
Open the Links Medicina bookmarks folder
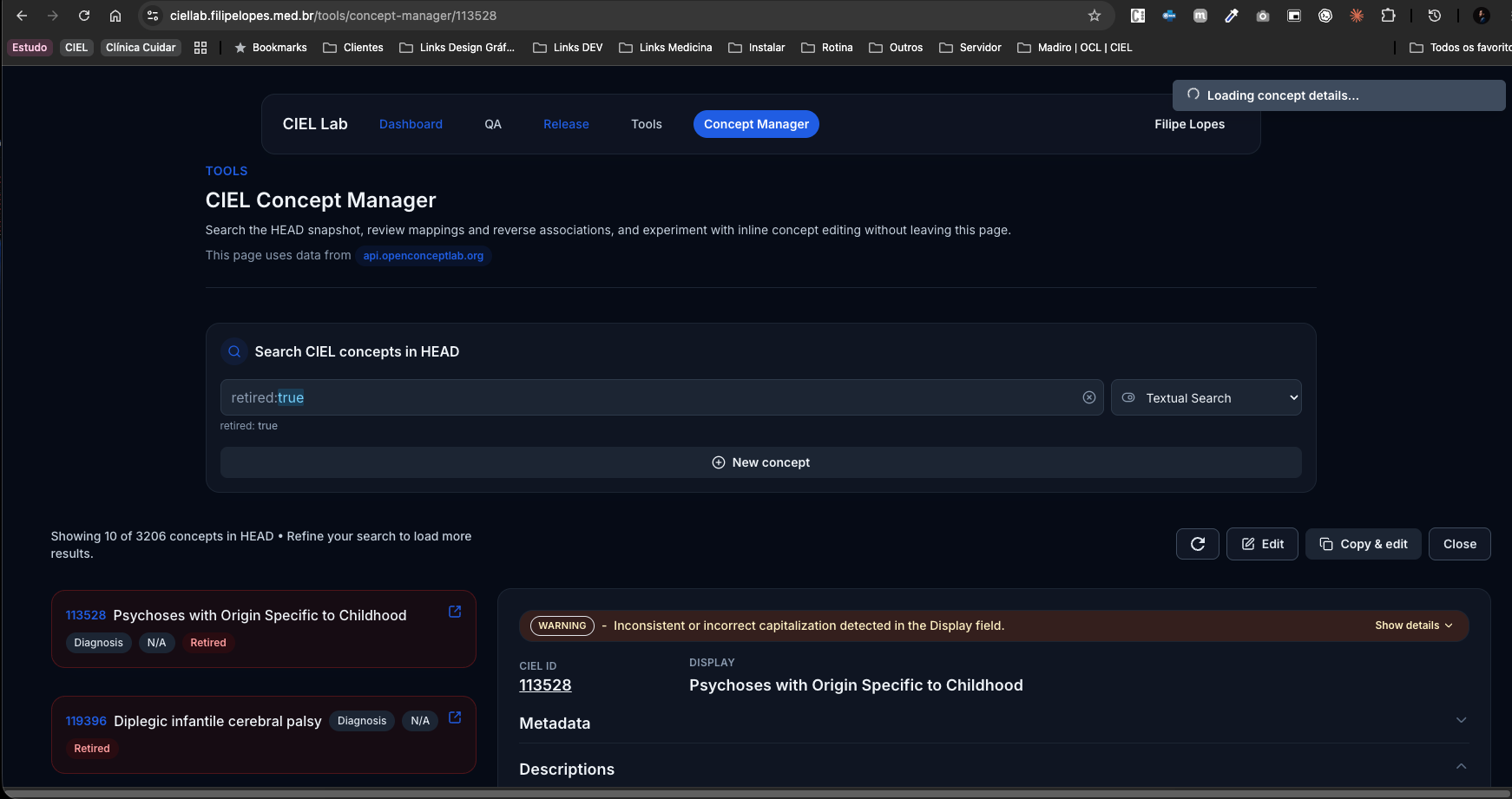(666, 48)
